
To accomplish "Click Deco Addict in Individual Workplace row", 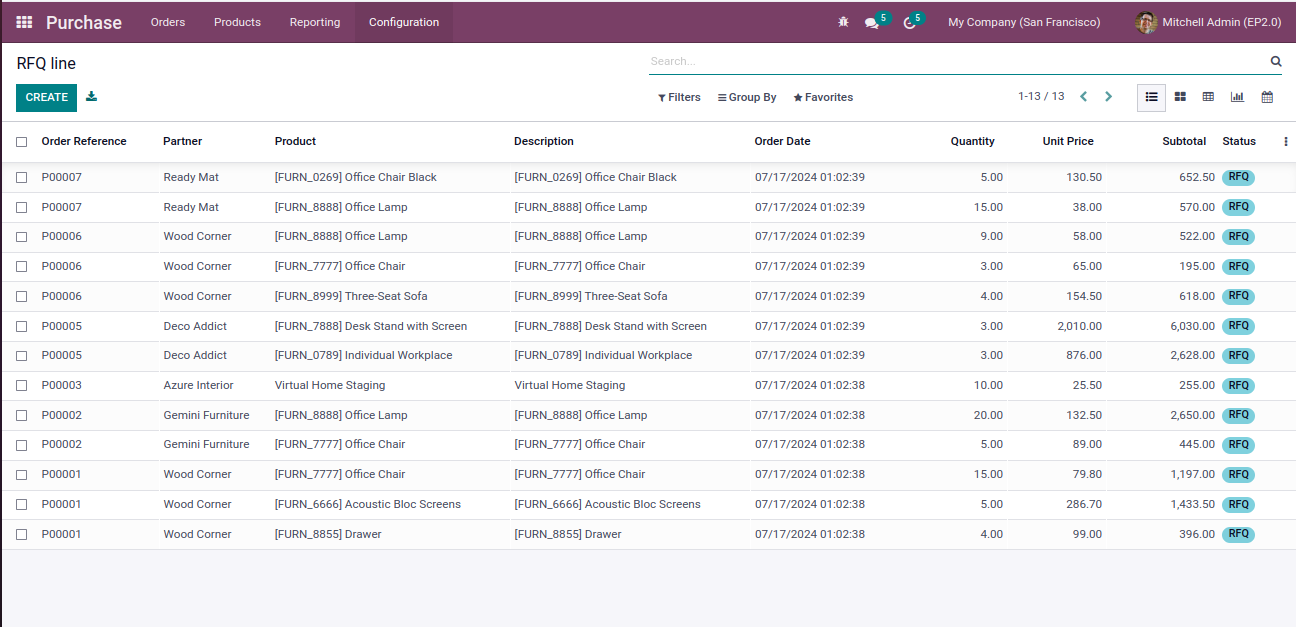I will [195, 355].
